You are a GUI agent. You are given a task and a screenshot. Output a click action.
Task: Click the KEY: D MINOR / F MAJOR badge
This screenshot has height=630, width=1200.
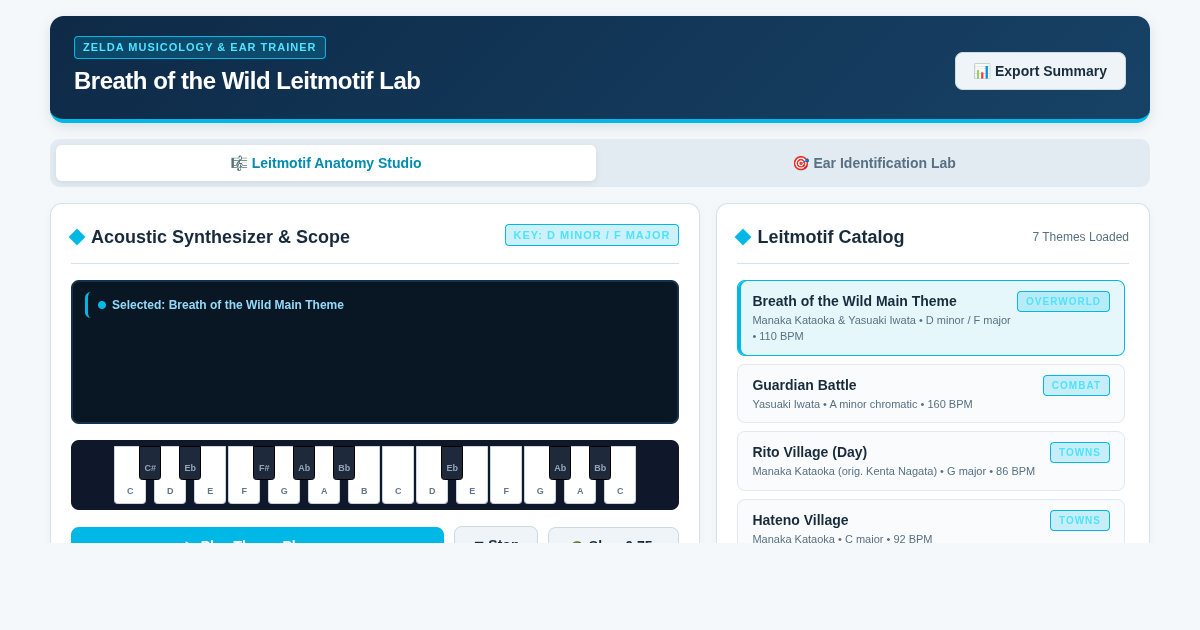(592, 235)
